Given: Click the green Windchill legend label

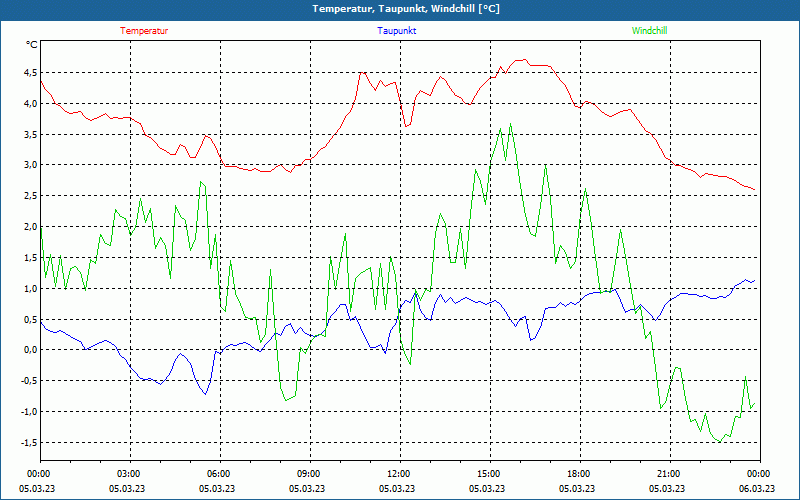Looking at the screenshot, I should pyautogui.click(x=649, y=31).
